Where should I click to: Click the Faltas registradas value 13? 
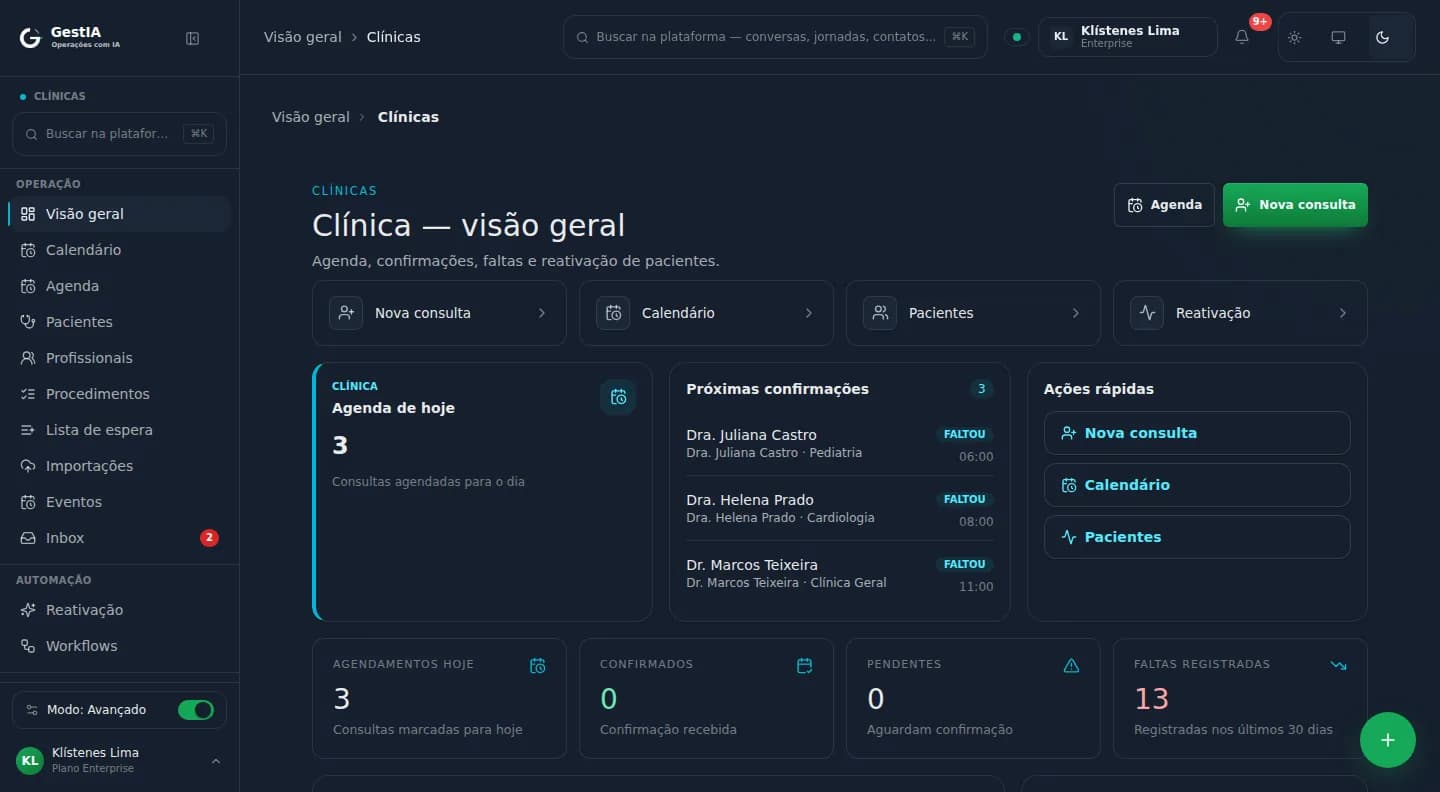pos(1152,698)
